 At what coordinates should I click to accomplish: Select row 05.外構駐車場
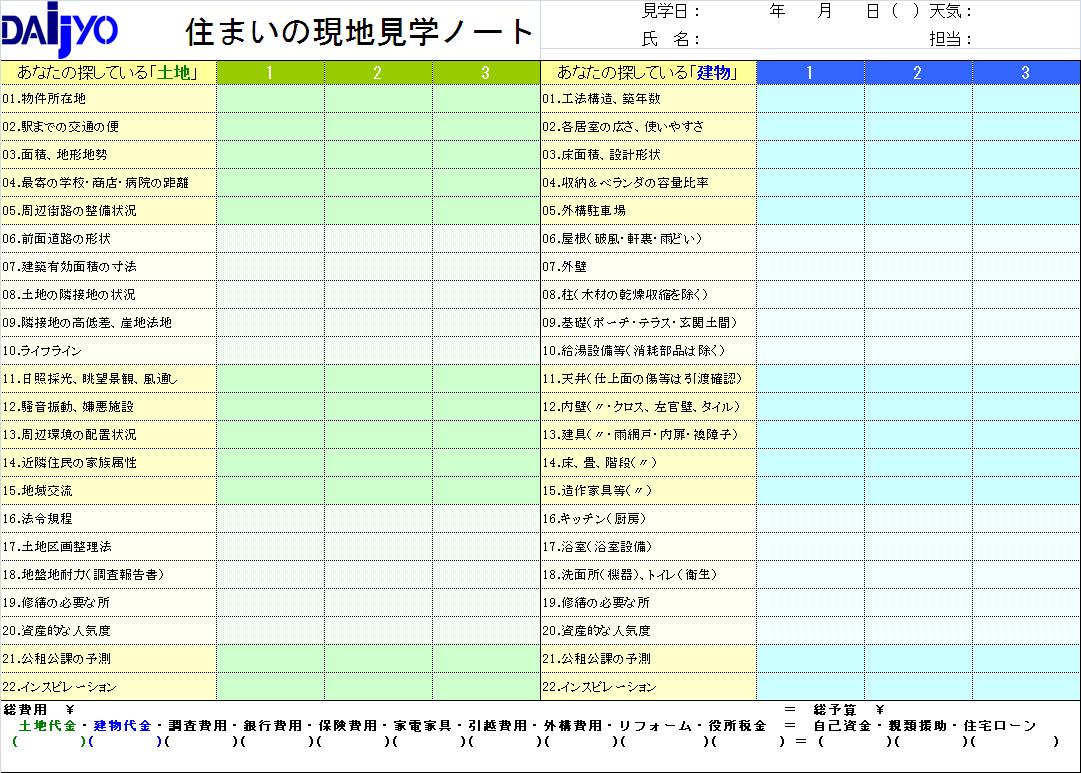[x=648, y=210]
